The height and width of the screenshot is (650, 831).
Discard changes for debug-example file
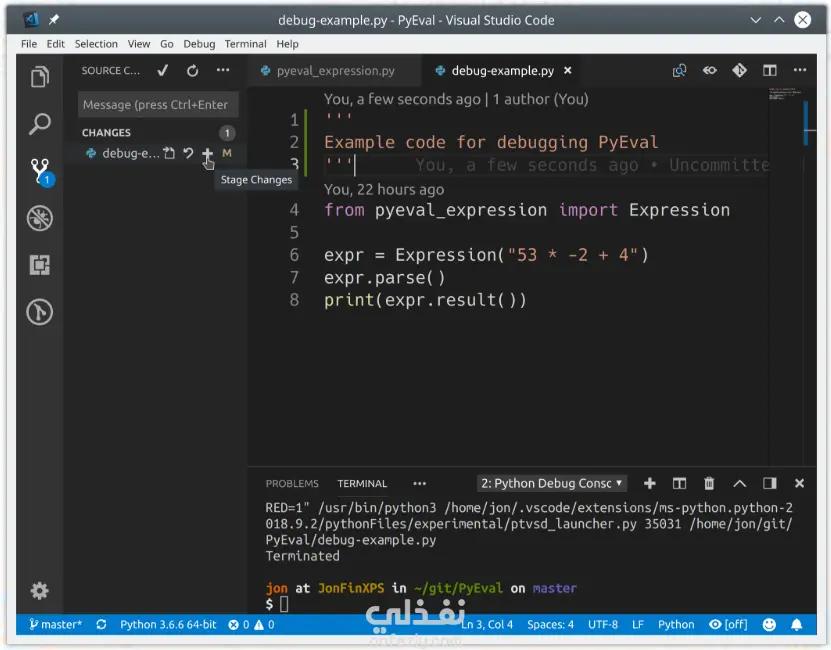coord(188,153)
